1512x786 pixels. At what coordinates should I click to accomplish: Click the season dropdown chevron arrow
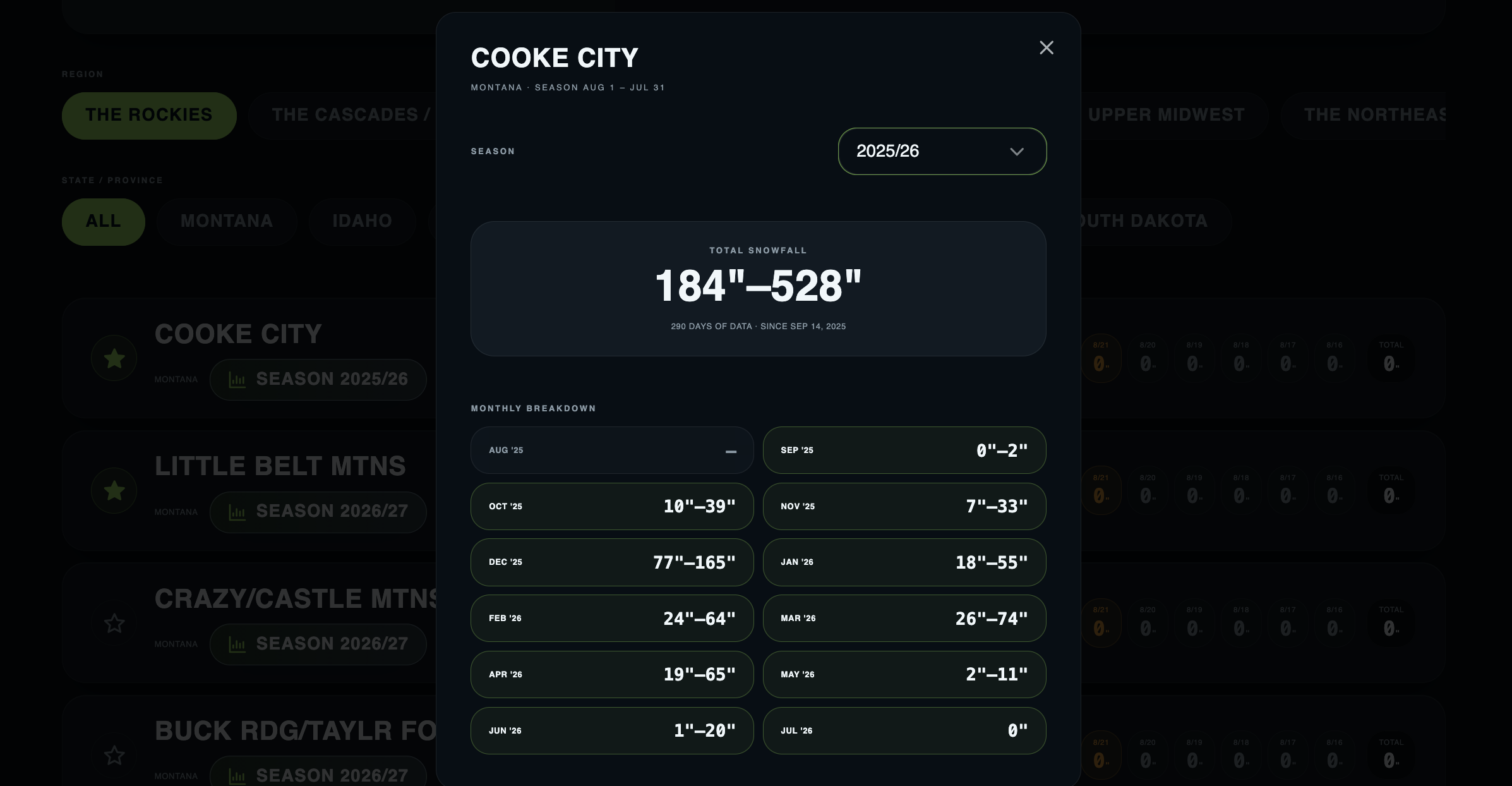1016,152
